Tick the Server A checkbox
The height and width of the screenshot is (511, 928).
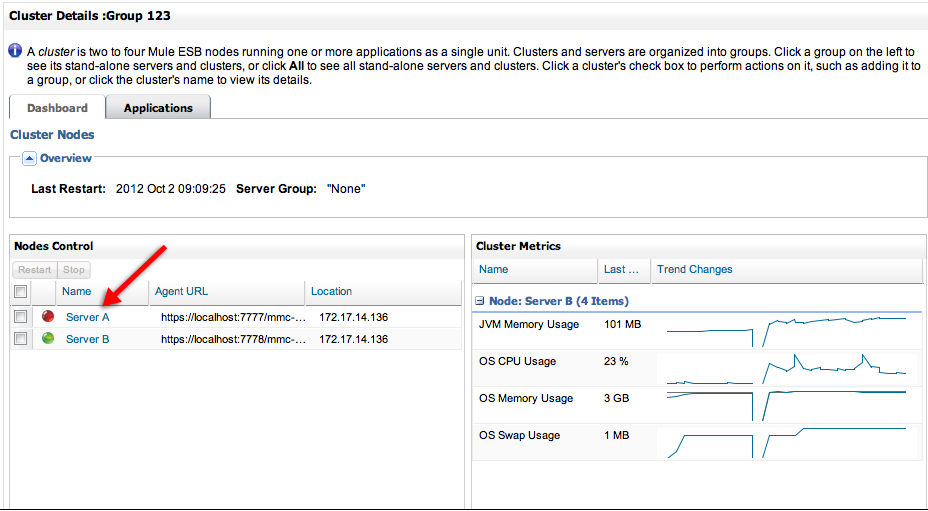coord(21,317)
